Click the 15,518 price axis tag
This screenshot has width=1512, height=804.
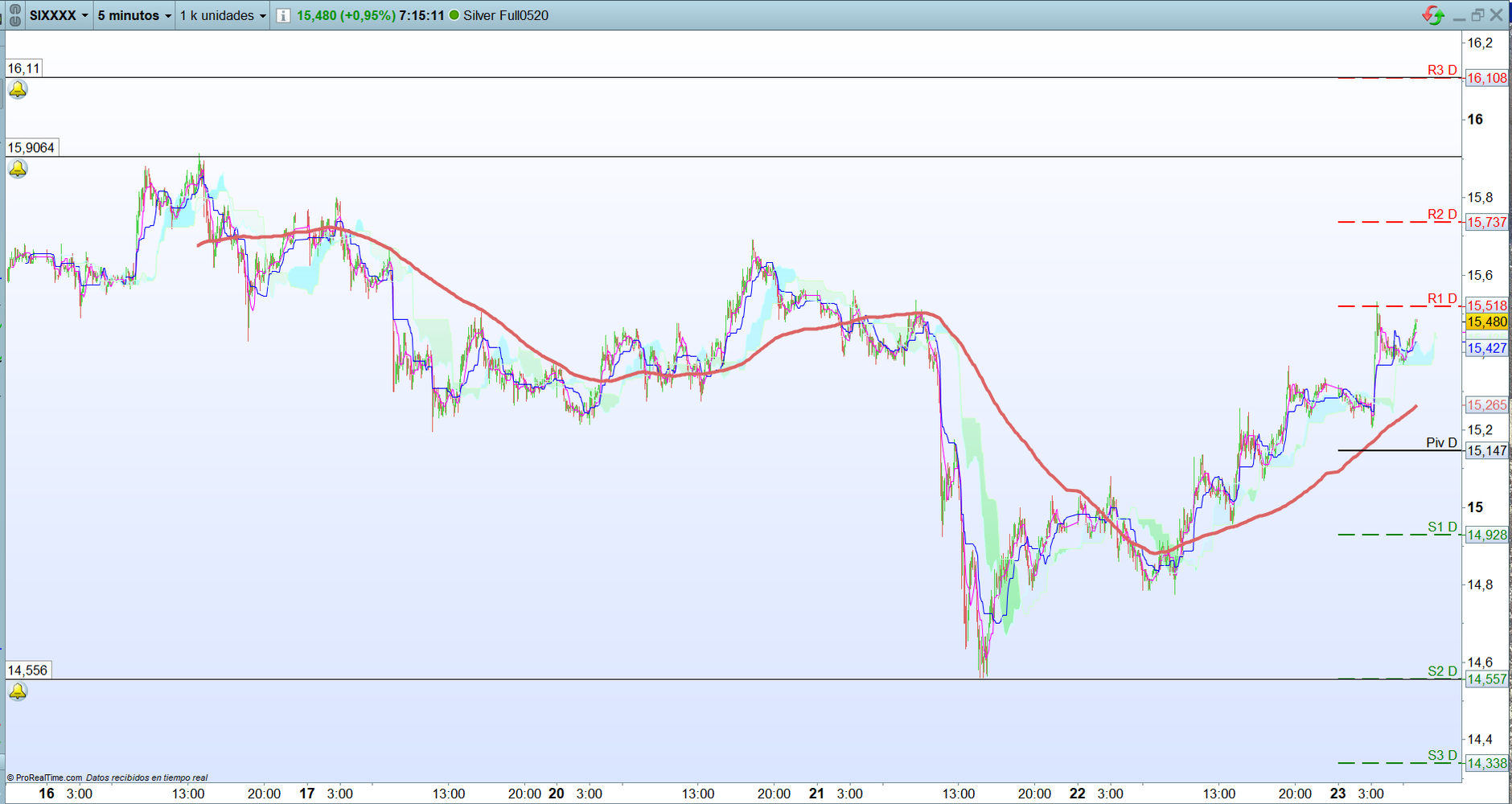point(1487,306)
